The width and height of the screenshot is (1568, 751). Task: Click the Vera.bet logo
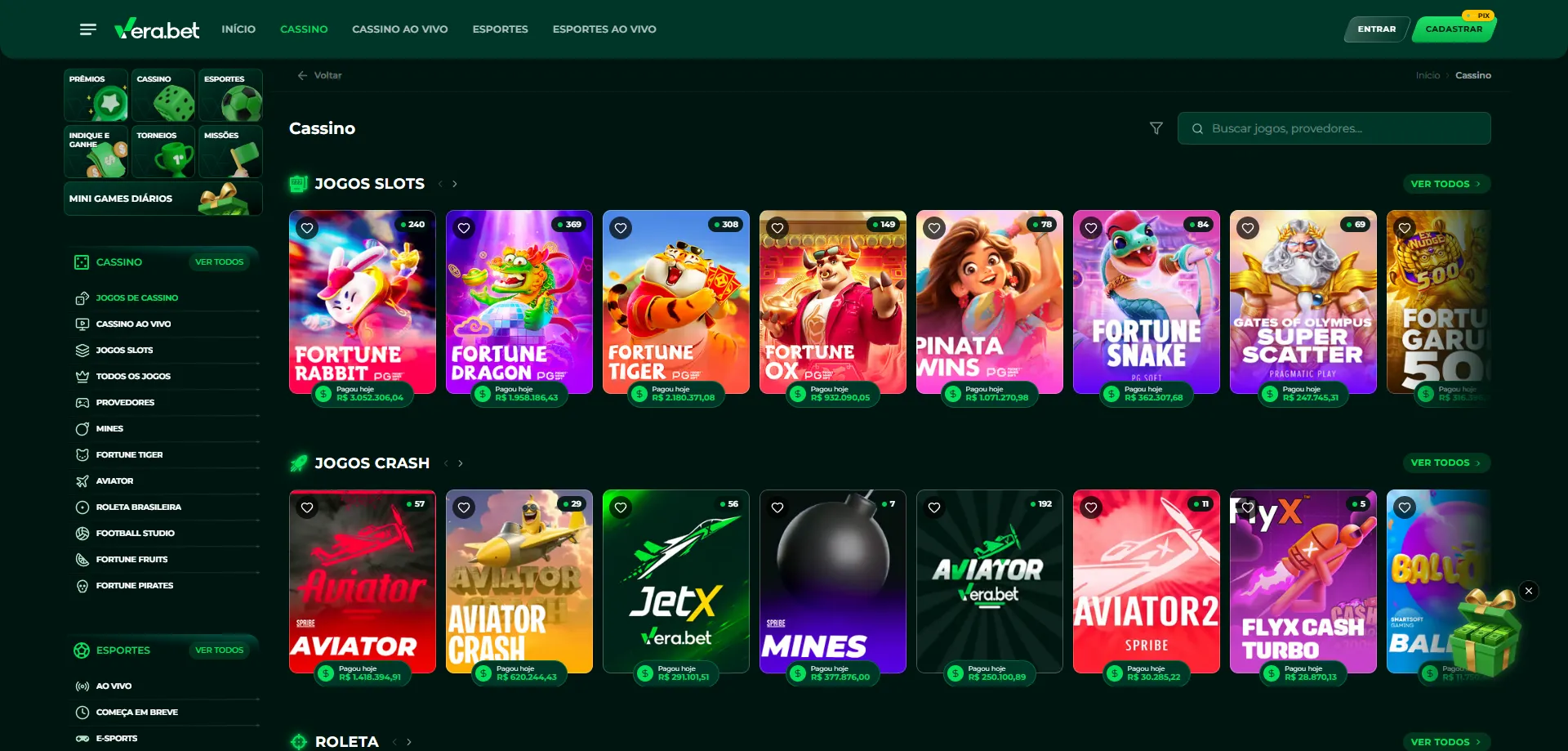point(157,29)
